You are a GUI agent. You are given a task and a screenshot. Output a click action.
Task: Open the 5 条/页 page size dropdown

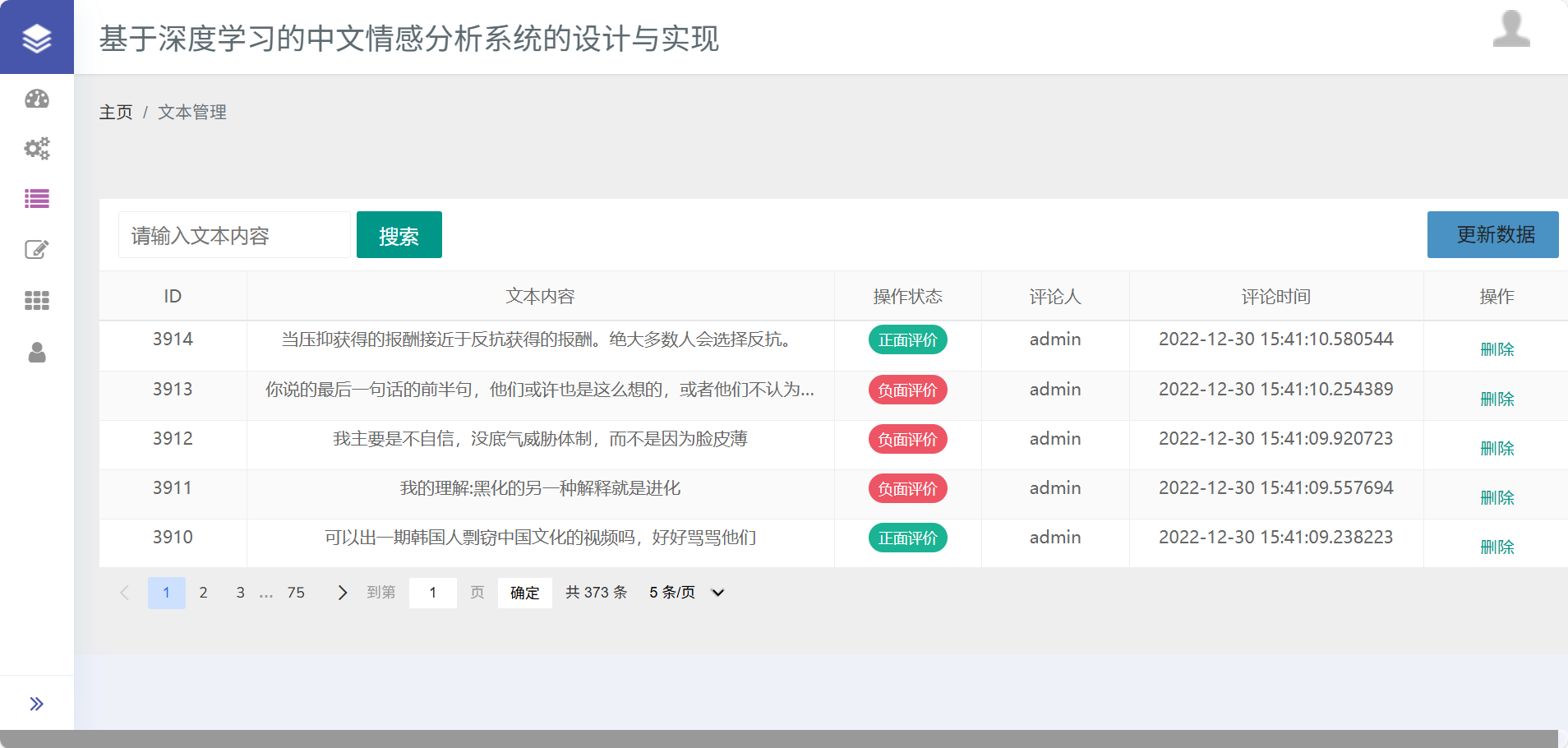685,593
